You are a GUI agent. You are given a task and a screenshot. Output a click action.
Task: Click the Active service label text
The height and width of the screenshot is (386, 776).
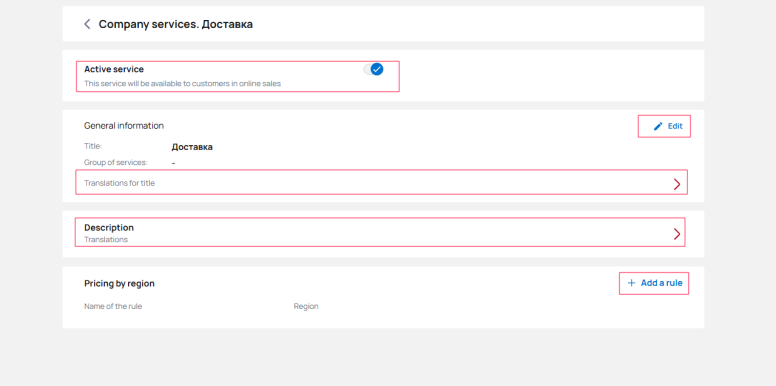pos(114,69)
